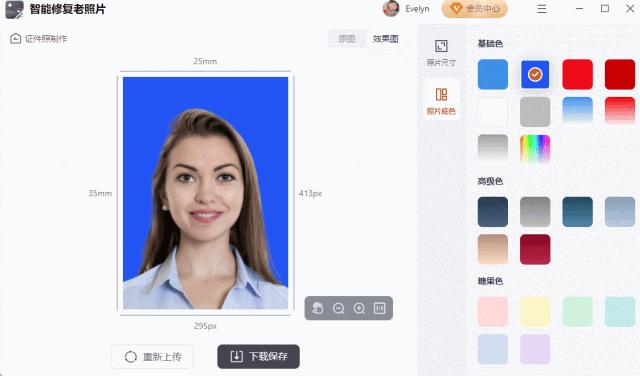
Task: Click the 下载保存 download save button
Action: pyautogui.click(x=258, y=356)
